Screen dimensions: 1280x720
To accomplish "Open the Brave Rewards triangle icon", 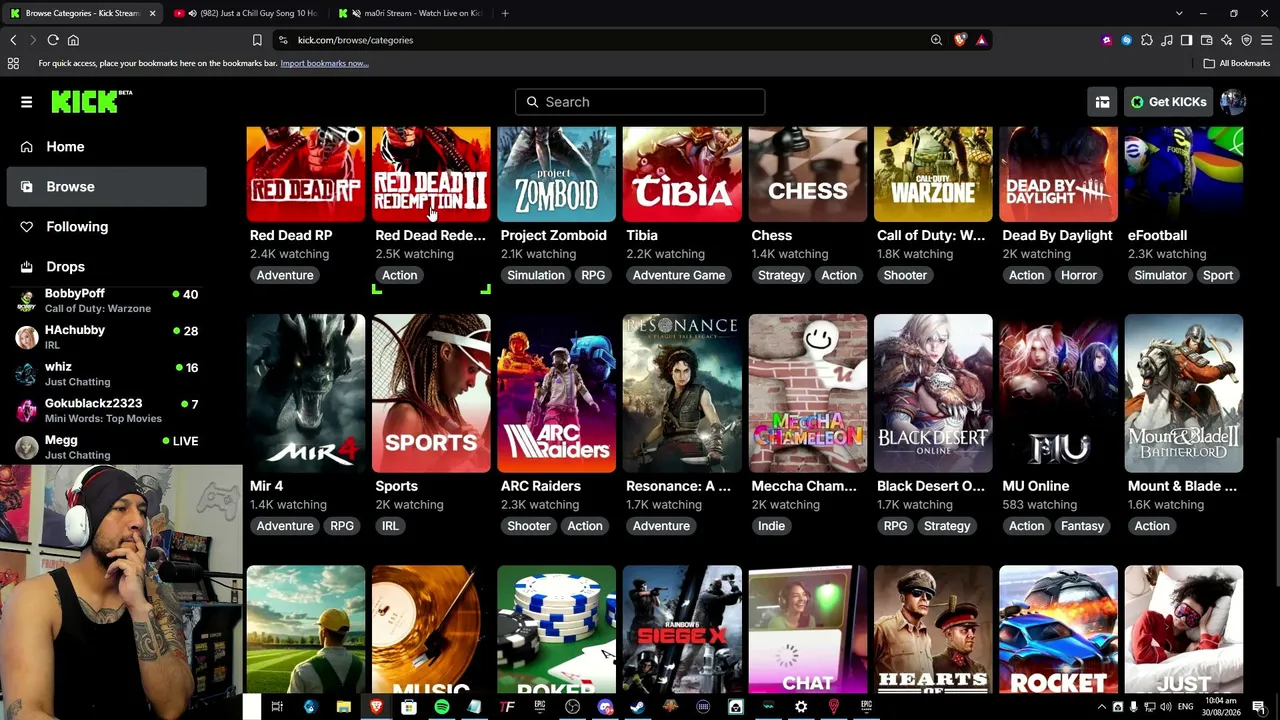I will click(981, 40).
